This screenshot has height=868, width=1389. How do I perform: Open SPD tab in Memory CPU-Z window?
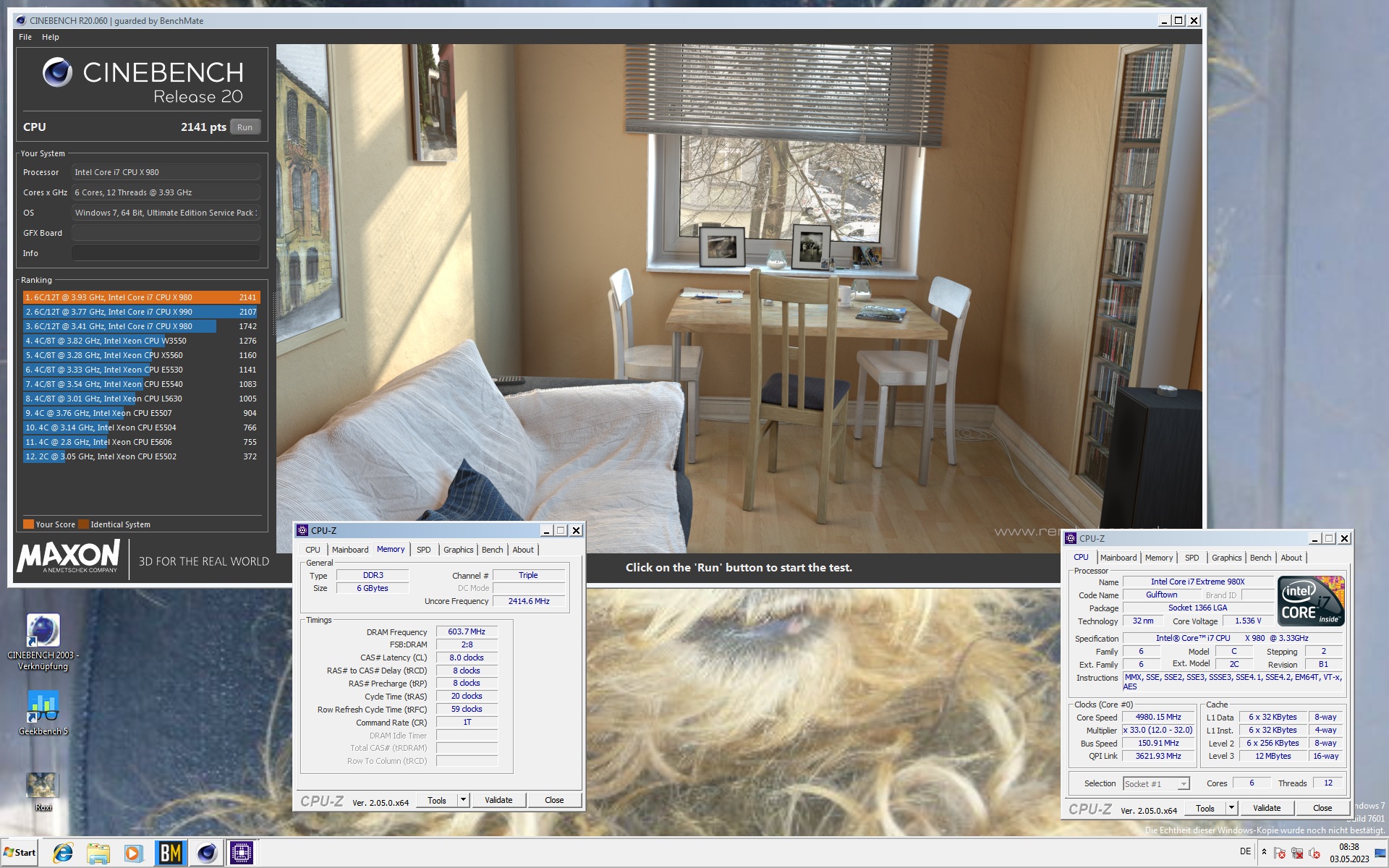424,550
